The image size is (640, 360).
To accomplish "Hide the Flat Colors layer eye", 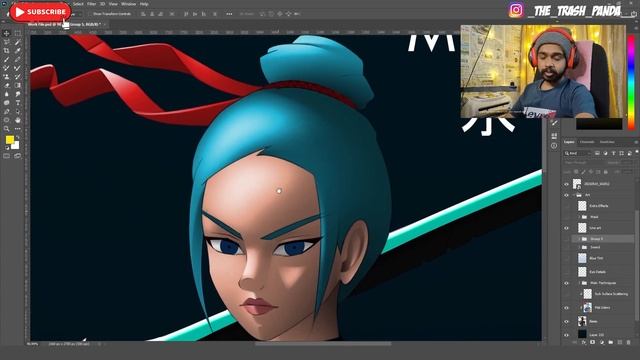I will (x=566, y=308).
